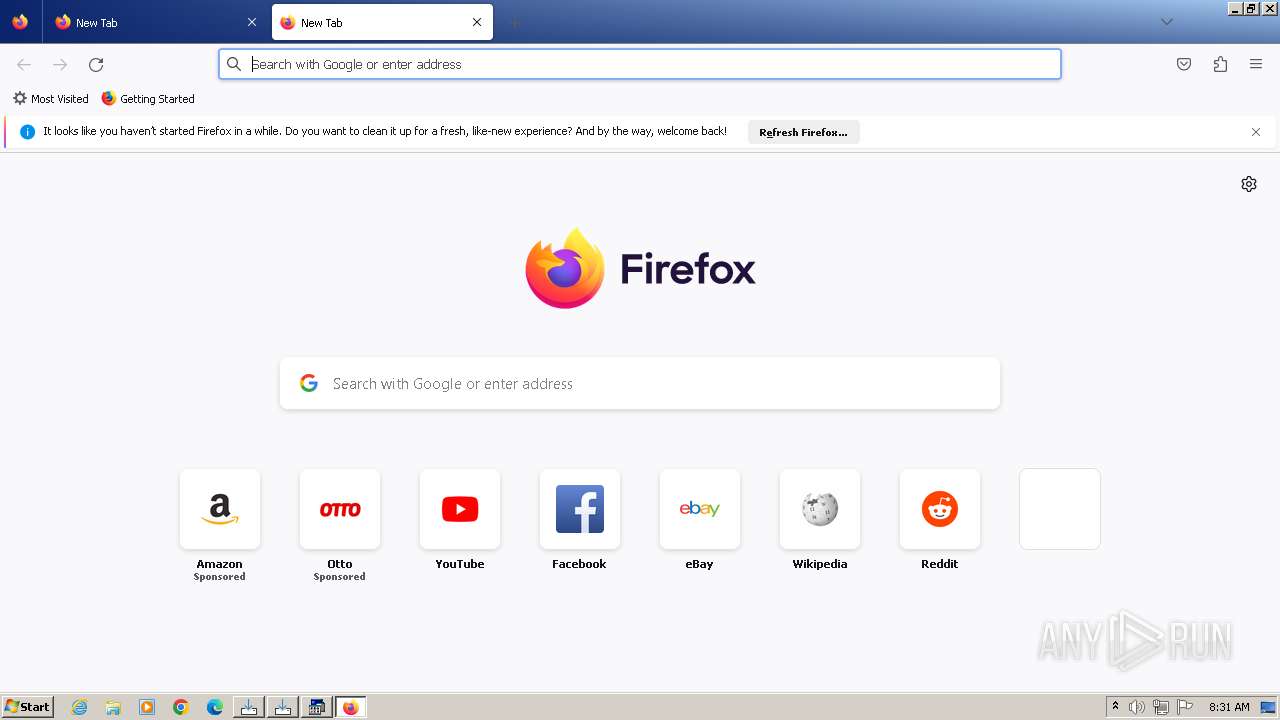Image resolution: width=1280 pixels, height=720 pixels.
Task: Dismiss the refresh notification bar
Action: pyautogui.click(x=1256, y=132)
